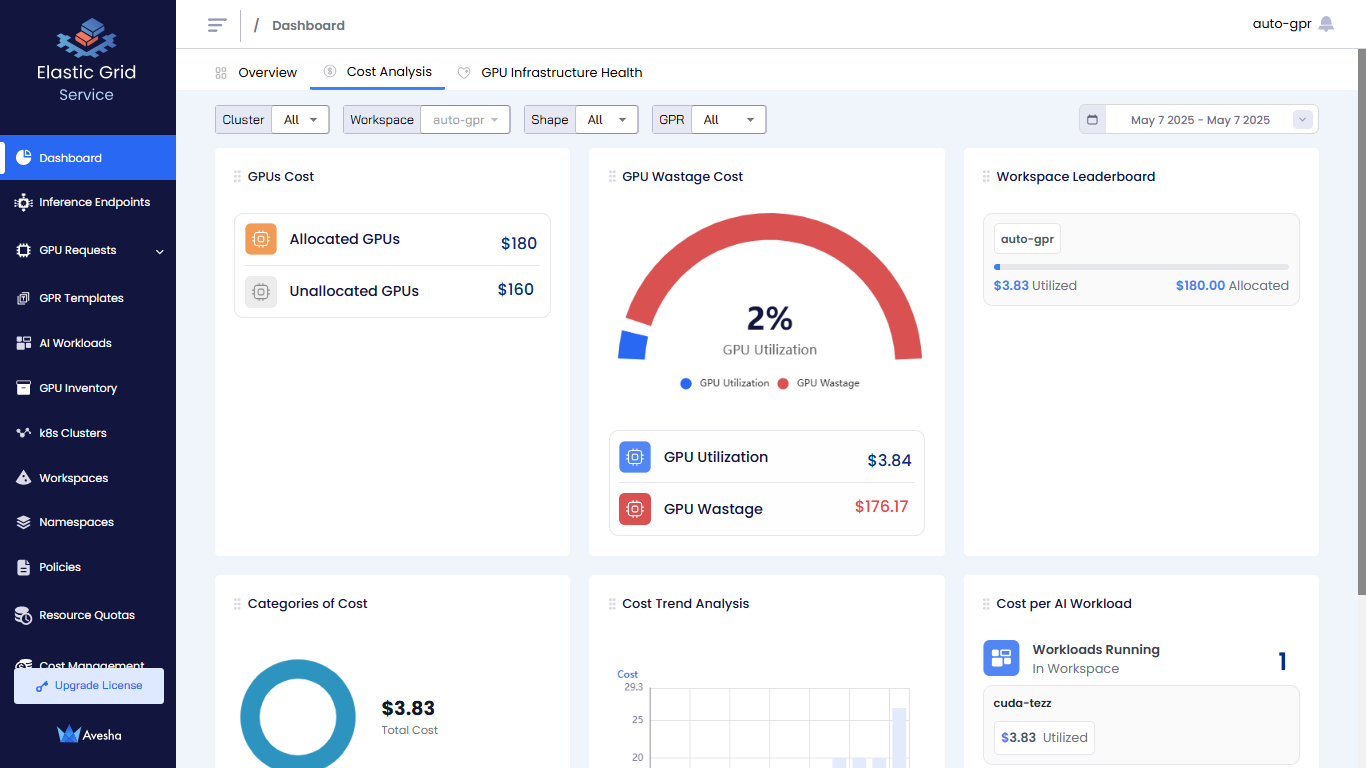1366x768 pixels.
Task: Click the Upgrade License button
Action: [89, 686]
